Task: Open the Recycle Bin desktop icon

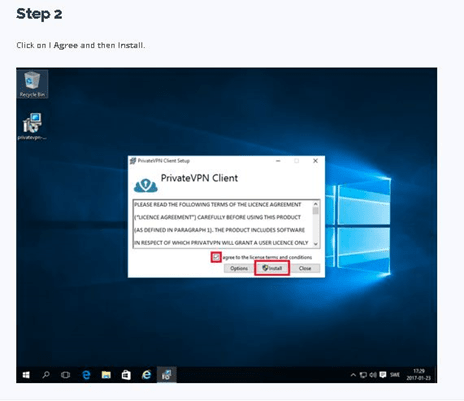Action: pos(32,84)
